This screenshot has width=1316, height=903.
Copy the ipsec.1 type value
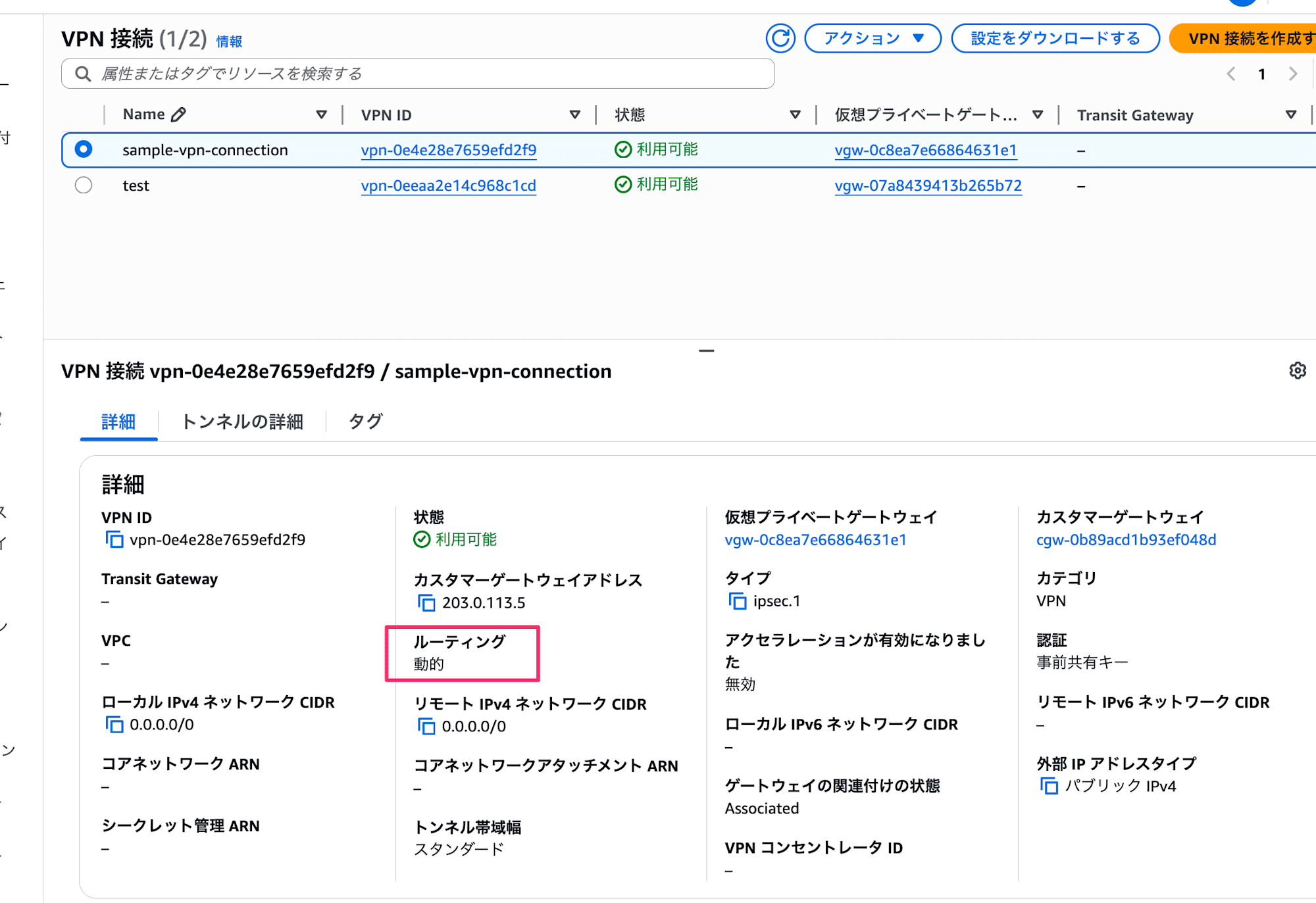click(x=738, y=601)
